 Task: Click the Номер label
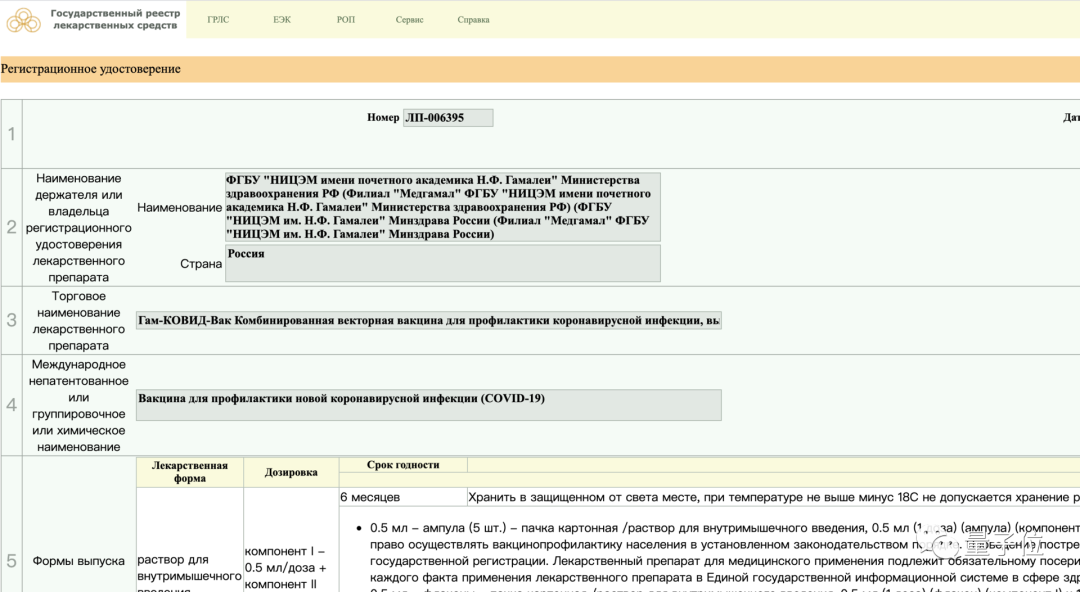point(383,118)
